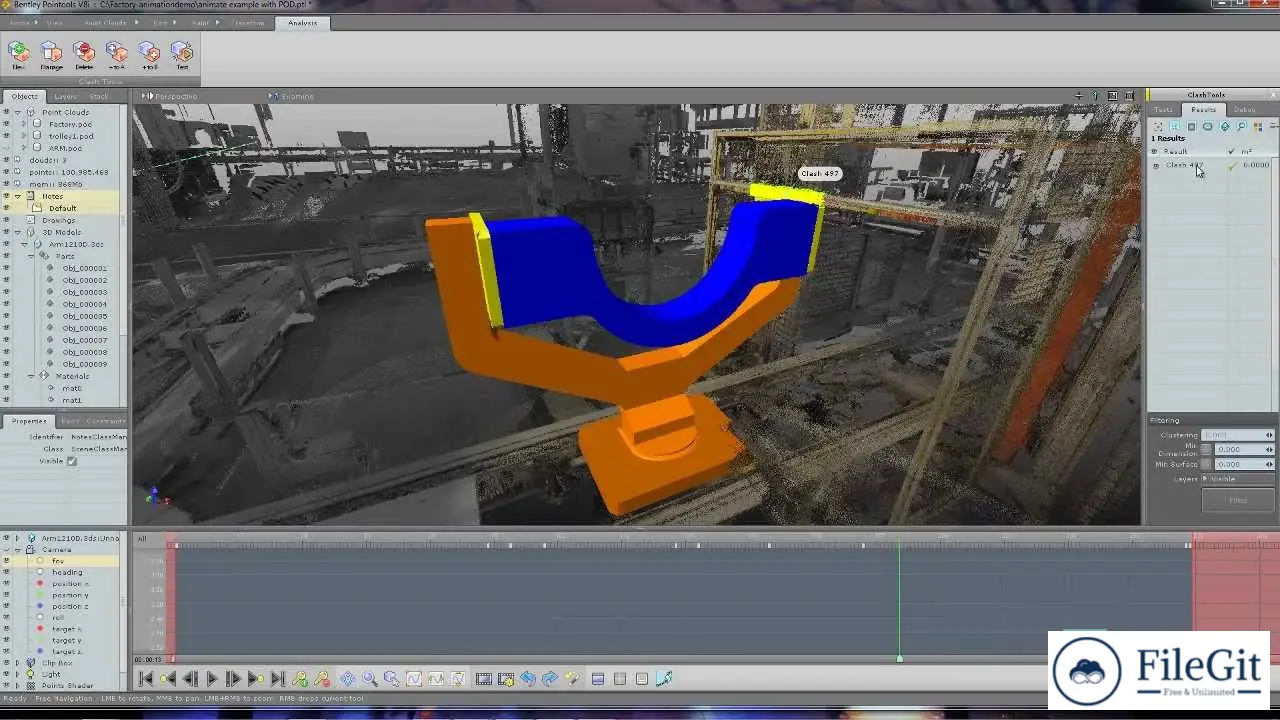Open the Results tab in ClashTools
The height and width of the screenshot is (720, 1280).
[1204, 110]
